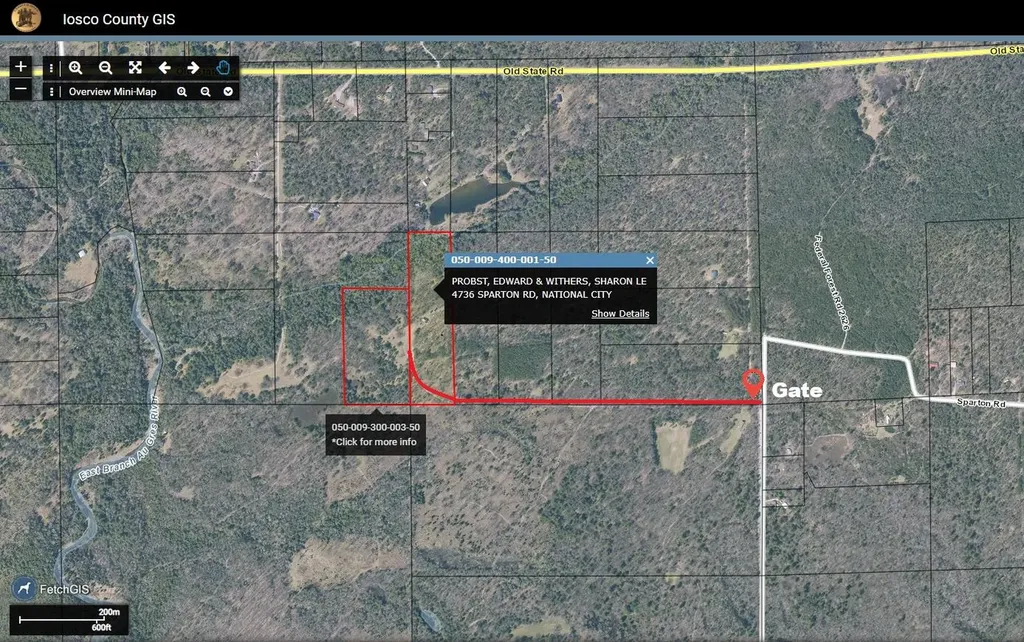
Task: Activate the pan hand tool
Action: point(223,68)
